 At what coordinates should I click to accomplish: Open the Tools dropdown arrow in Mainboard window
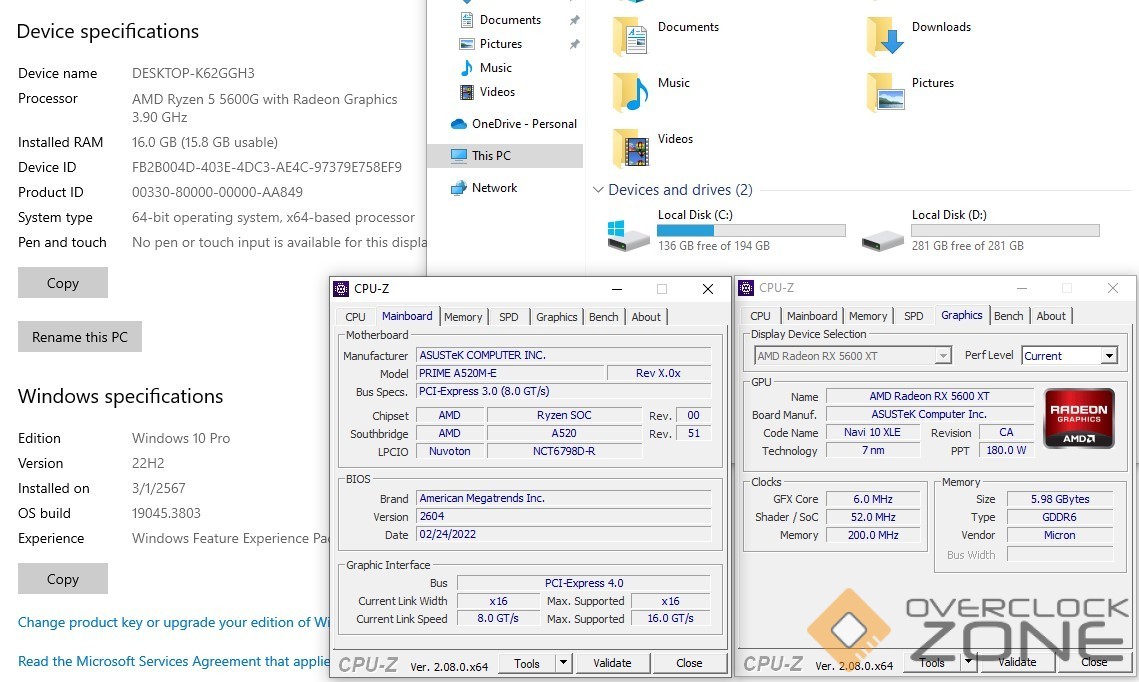(x=563, y=663)
